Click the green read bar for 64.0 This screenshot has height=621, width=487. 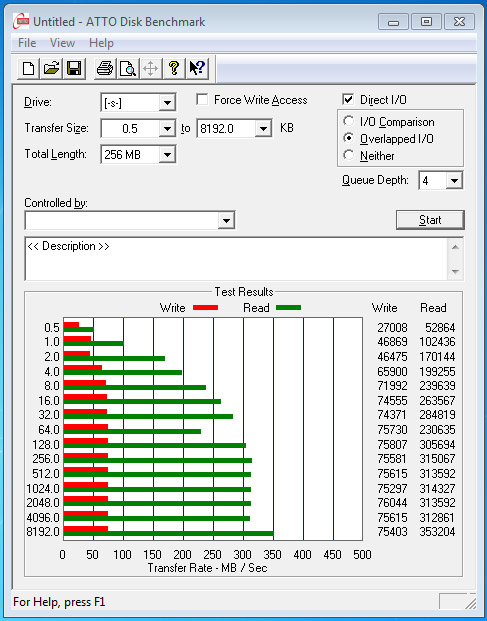coord(132,431)
